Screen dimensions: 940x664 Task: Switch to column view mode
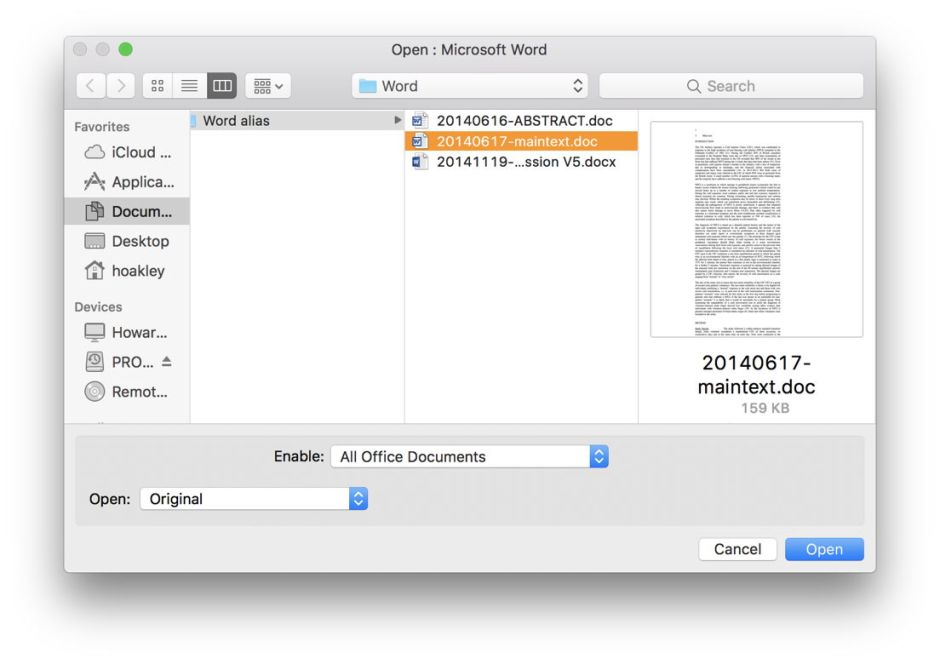pyautogui.click(x=221, y=85)
